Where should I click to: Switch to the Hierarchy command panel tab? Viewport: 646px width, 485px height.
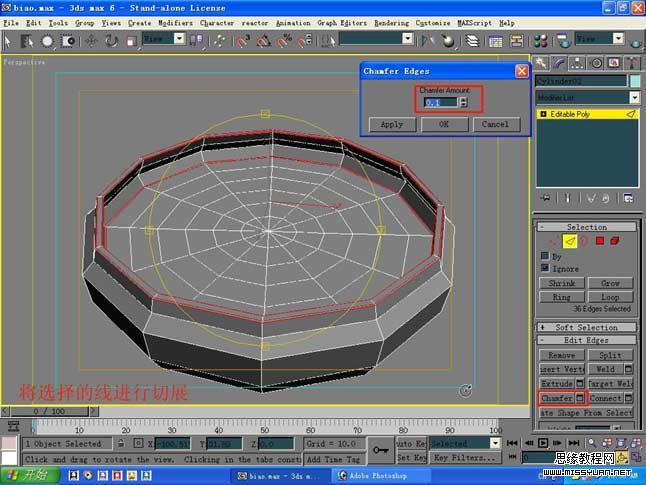[x=577, y=63]
